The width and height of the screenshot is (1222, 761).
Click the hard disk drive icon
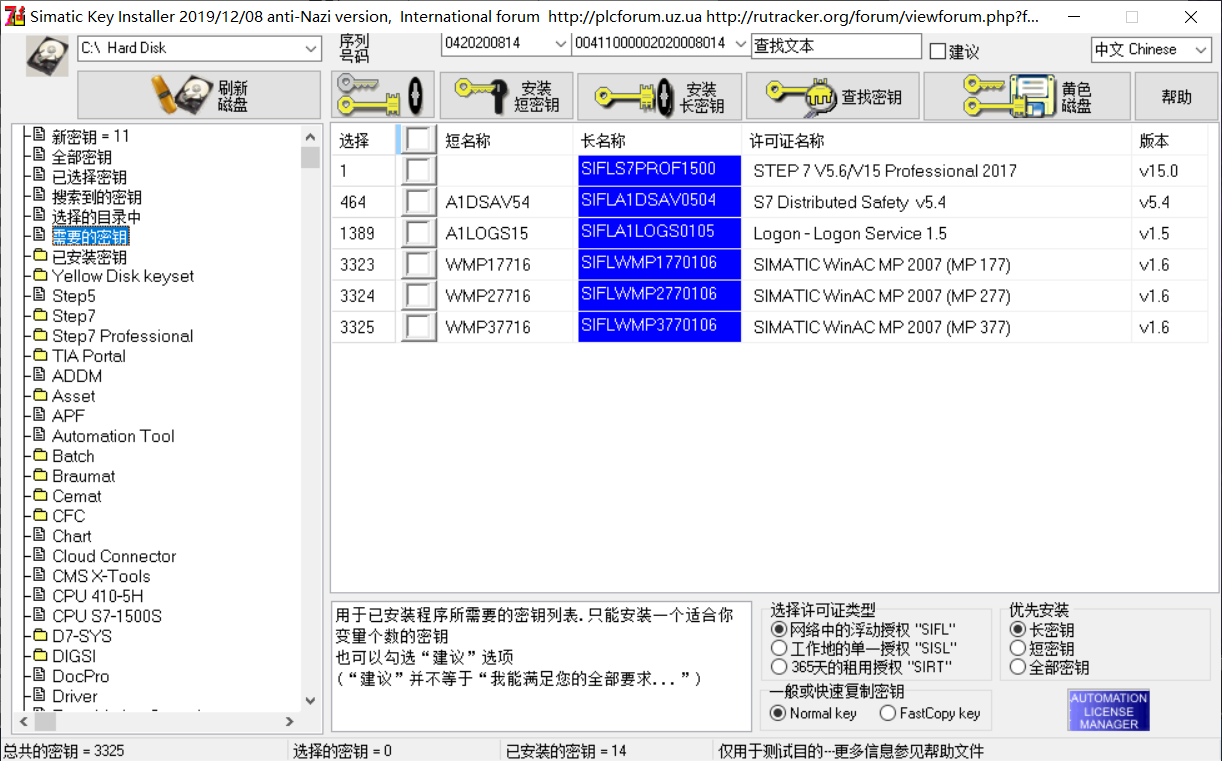pos(47,57)
